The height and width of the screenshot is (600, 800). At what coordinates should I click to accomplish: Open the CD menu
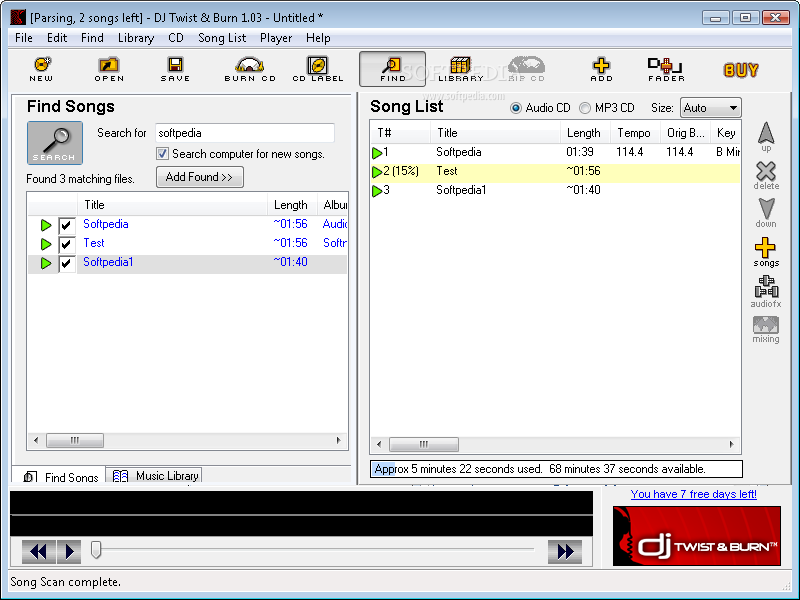pos(176,38)
